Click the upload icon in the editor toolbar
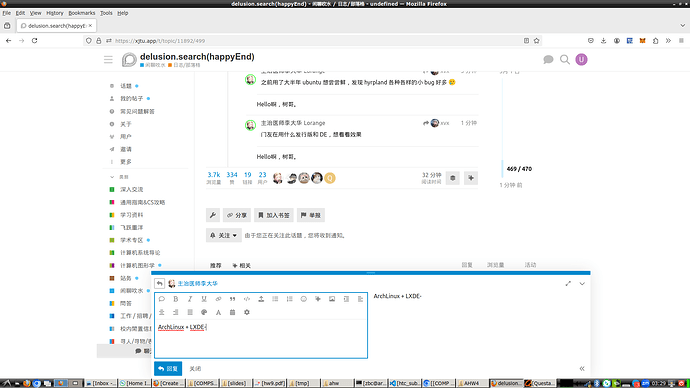 pyautogui.click(x=261, y=299)
